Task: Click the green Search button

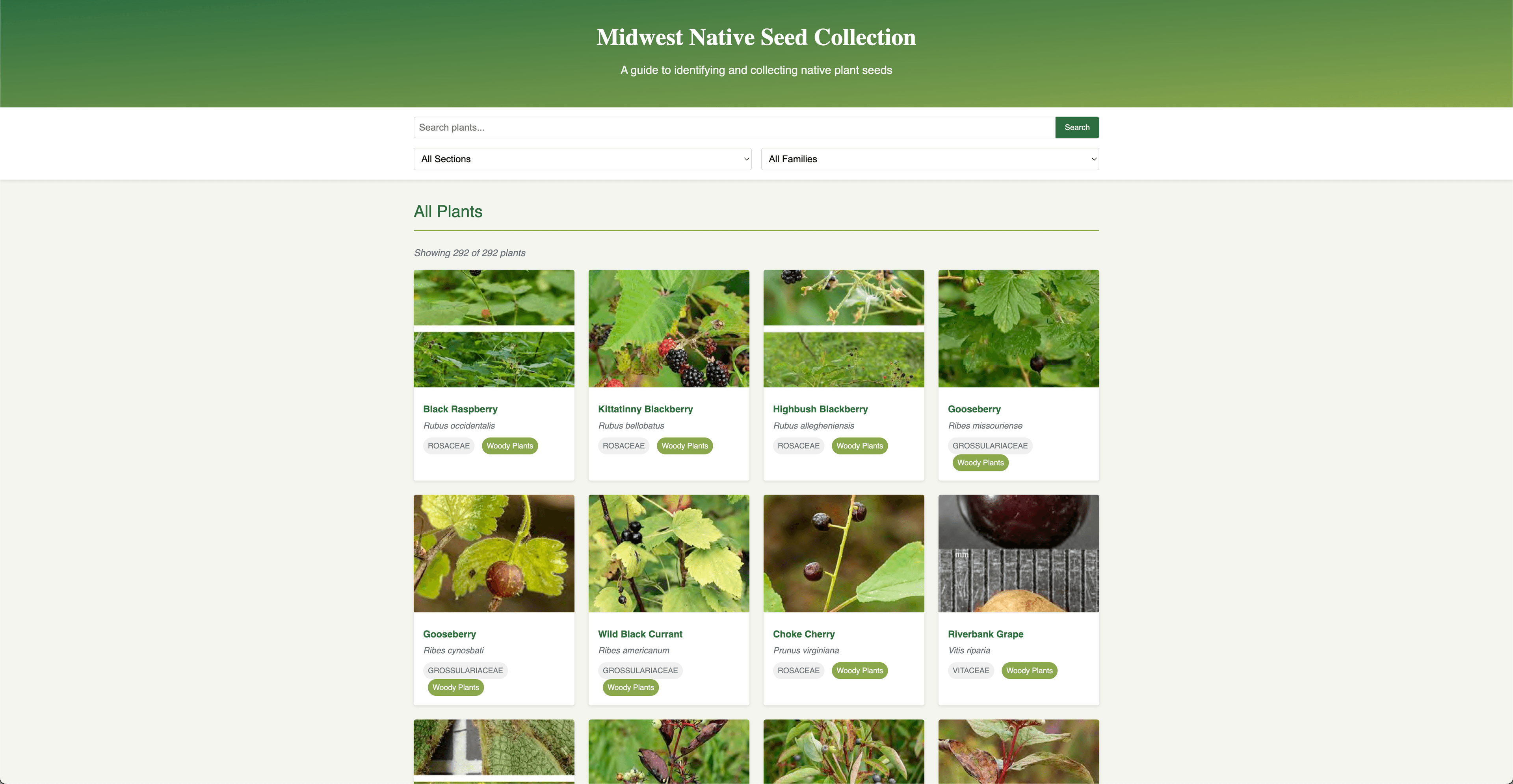Action: [x=1076, y=127]
